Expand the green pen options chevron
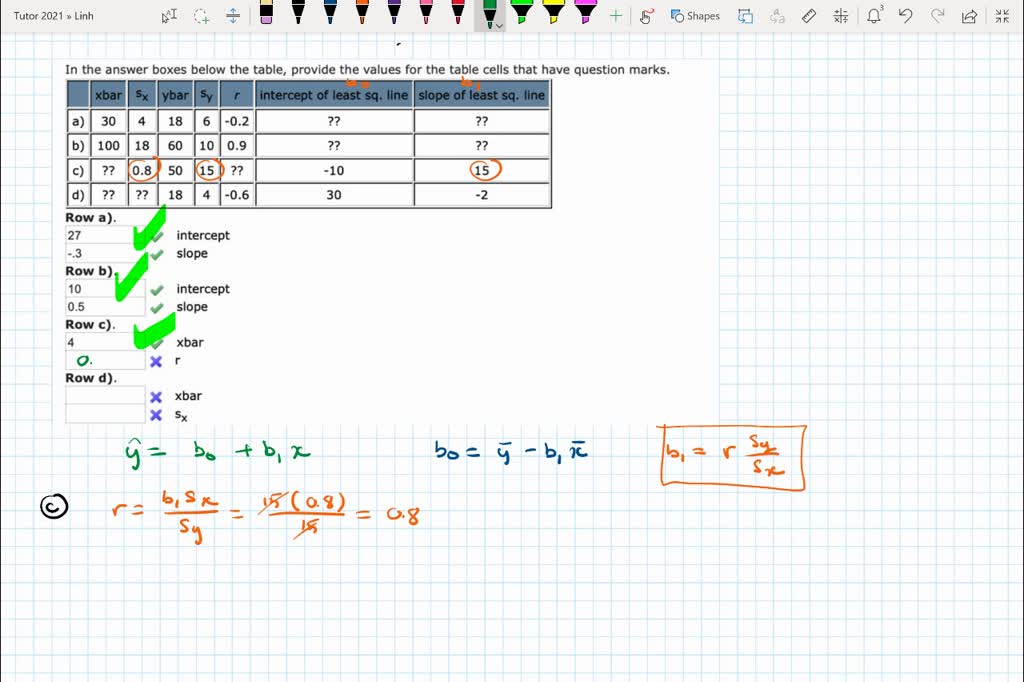This screenshot has width=1024, height=682. pyautogui.click(x=497, y=26)
